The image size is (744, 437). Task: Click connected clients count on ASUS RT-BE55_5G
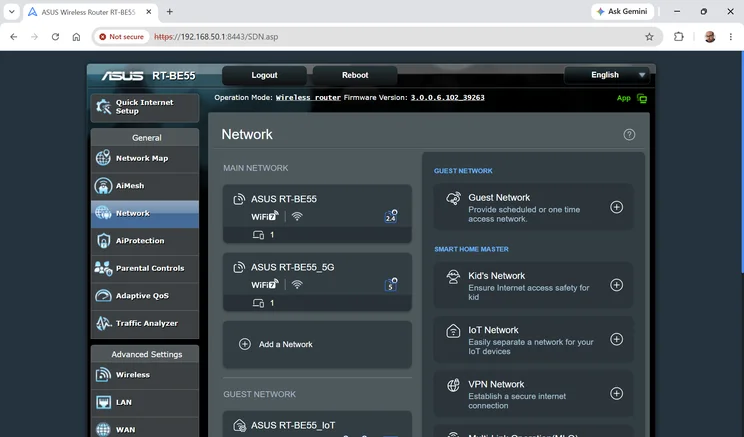pos(264,303)
